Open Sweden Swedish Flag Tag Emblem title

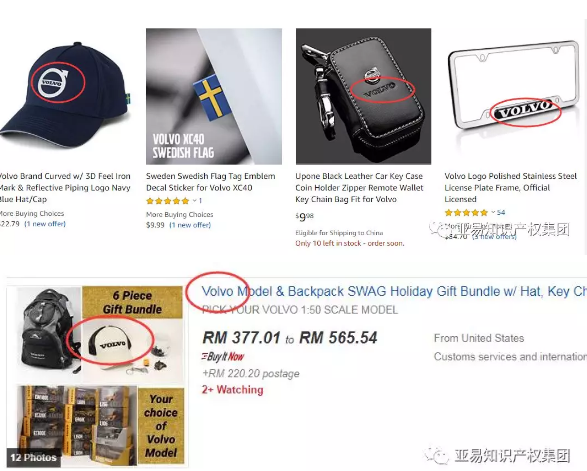(211, 182)
